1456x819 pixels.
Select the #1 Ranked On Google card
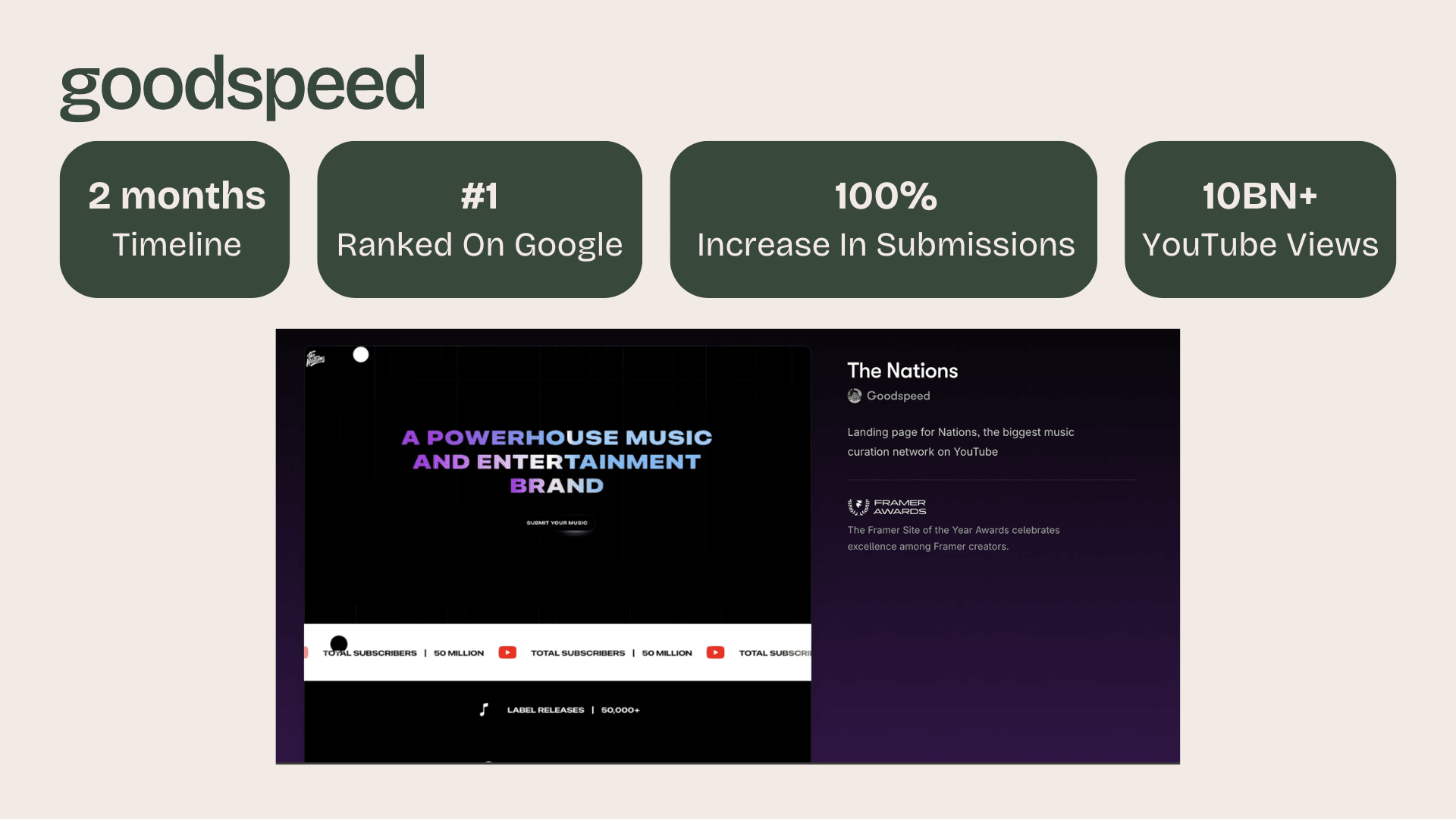coord(479,219)
